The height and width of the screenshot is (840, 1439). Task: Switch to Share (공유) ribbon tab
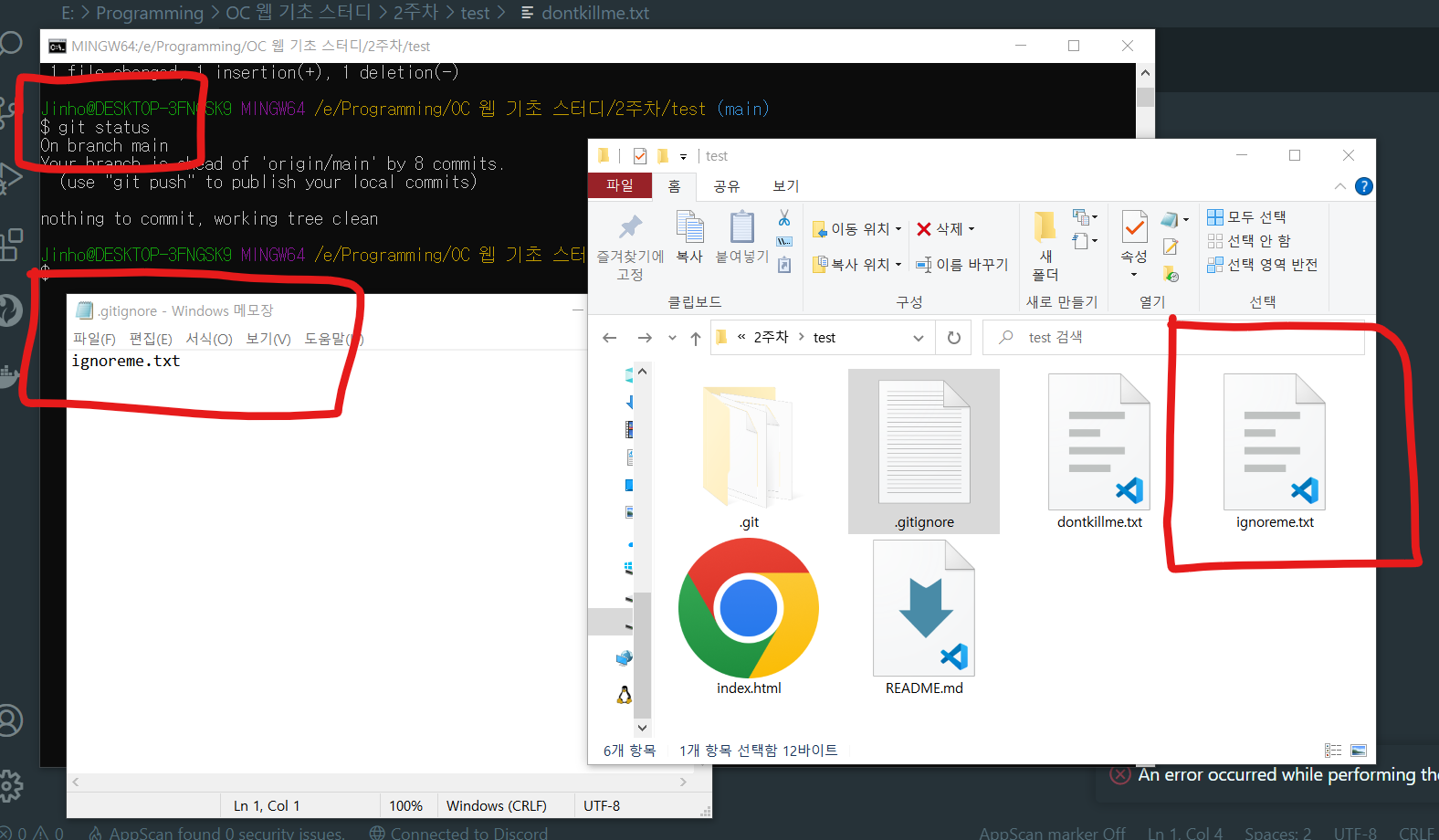coord(727,186)
